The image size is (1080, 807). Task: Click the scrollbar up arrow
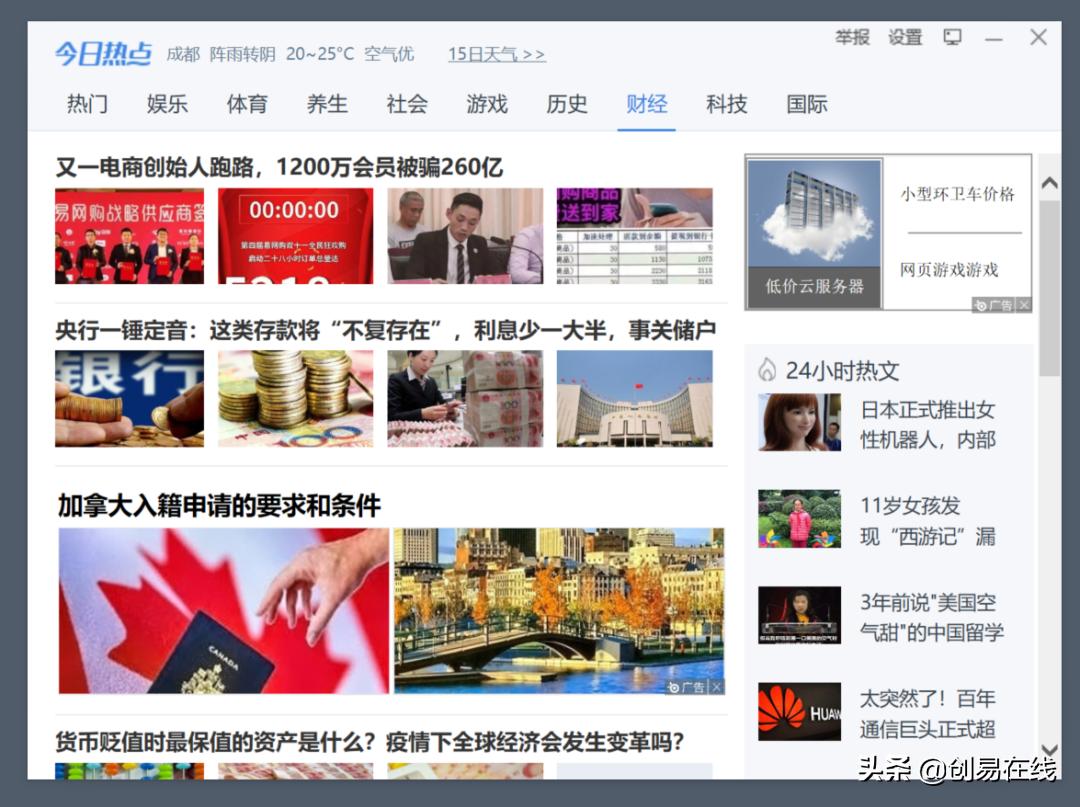pyautogui.click(x=1050, y=181)
